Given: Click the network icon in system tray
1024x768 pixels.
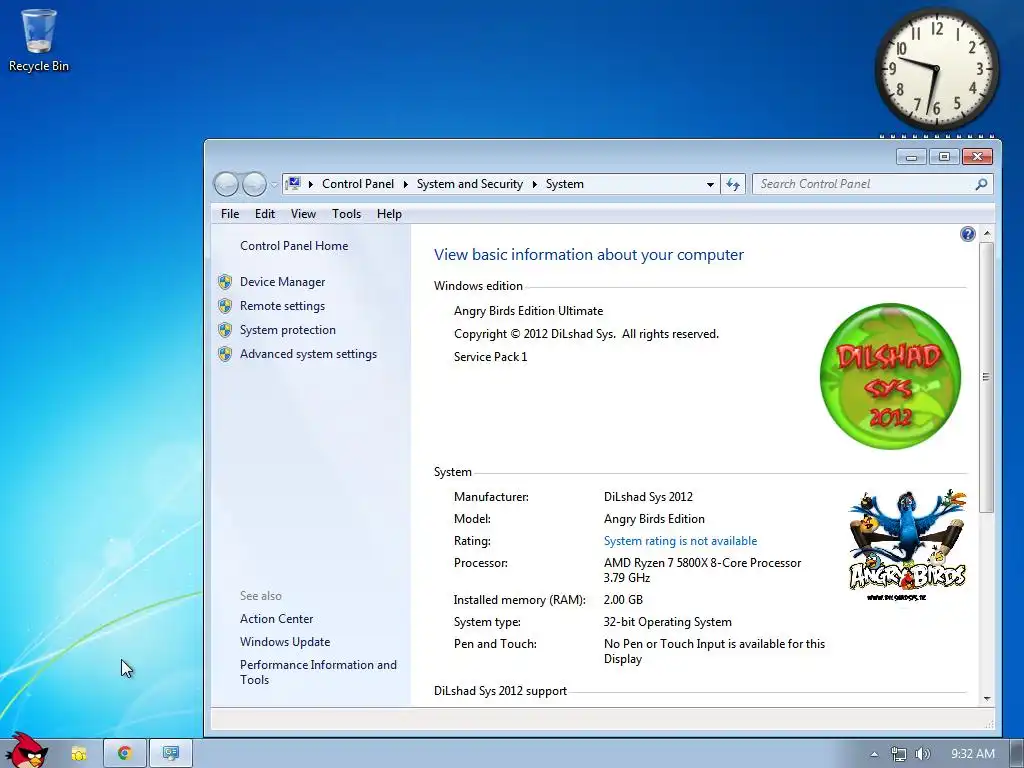Looking at the screenshot, I should point(899,754).
